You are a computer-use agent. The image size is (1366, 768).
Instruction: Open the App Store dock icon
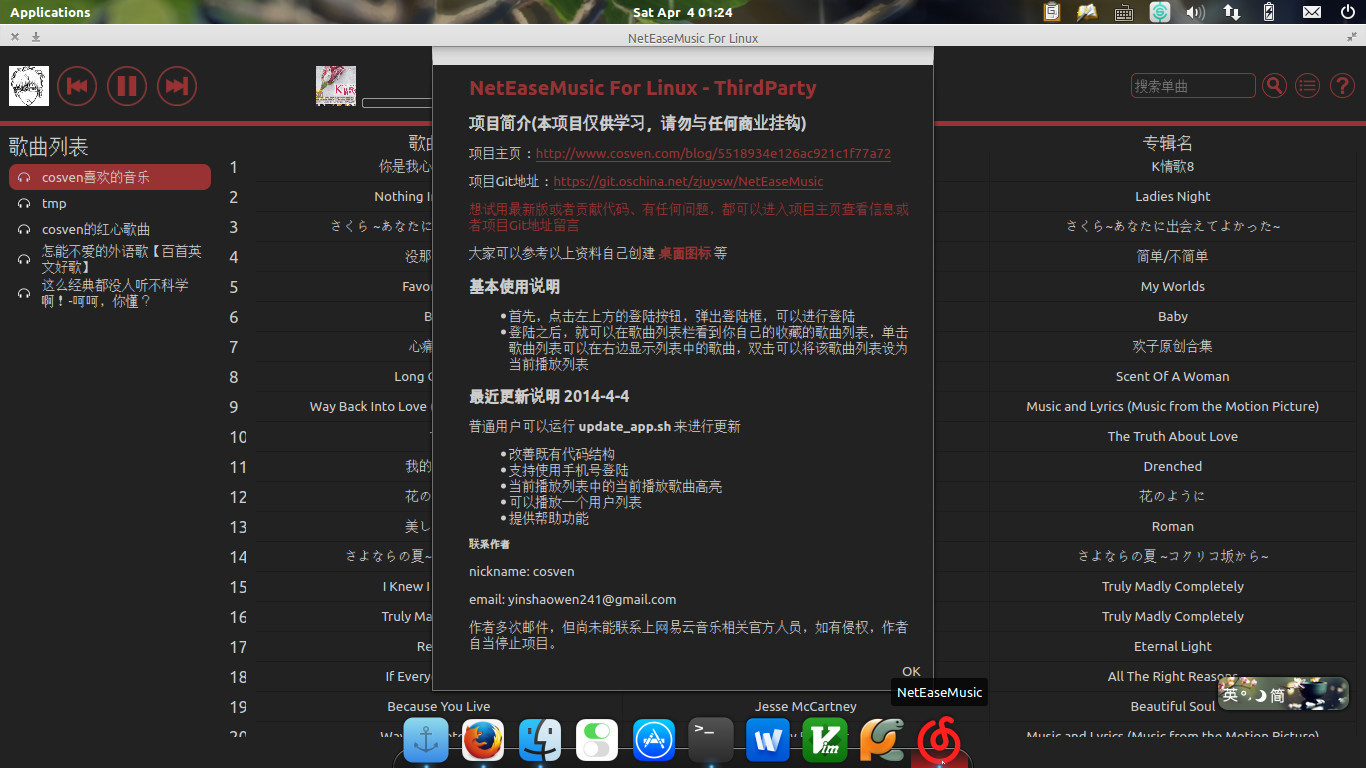click(x=654, y=741)
